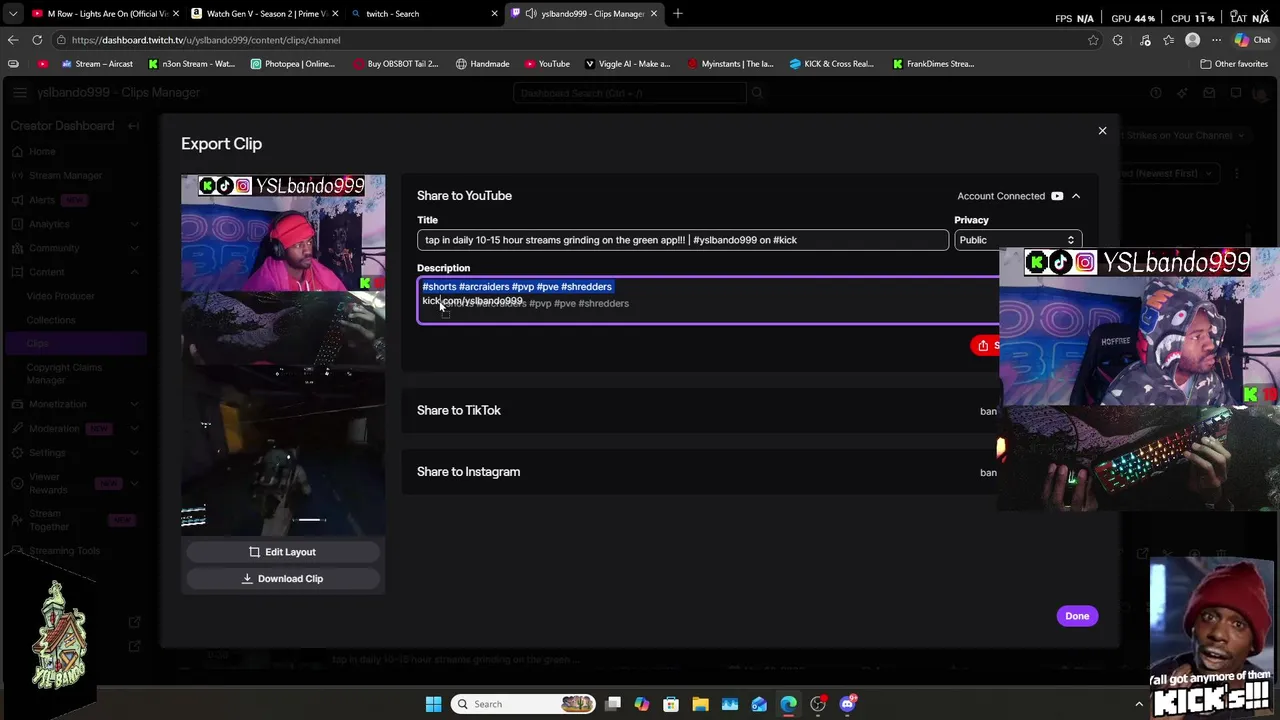Open the Windows Start menu
This screenshot has height=720, width=1280.
(x=433, y=704)
